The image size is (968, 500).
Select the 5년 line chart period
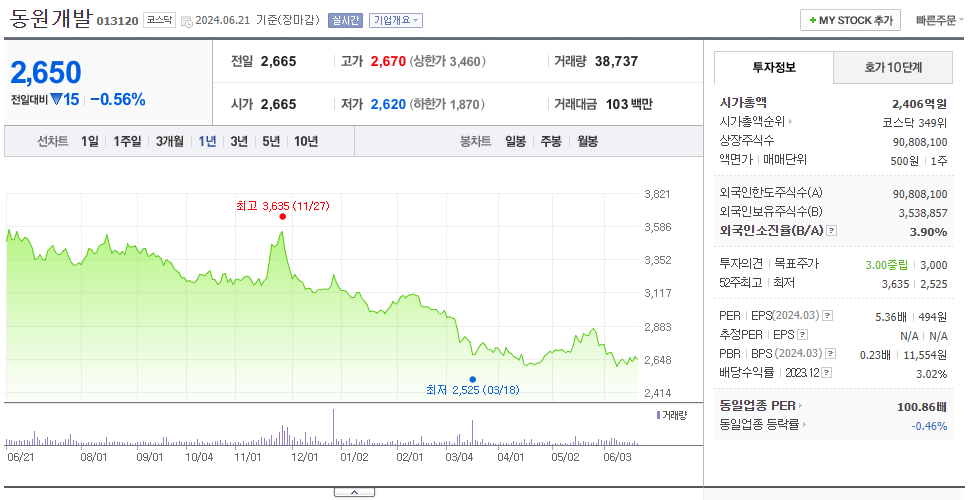click(x=271, y=141)
